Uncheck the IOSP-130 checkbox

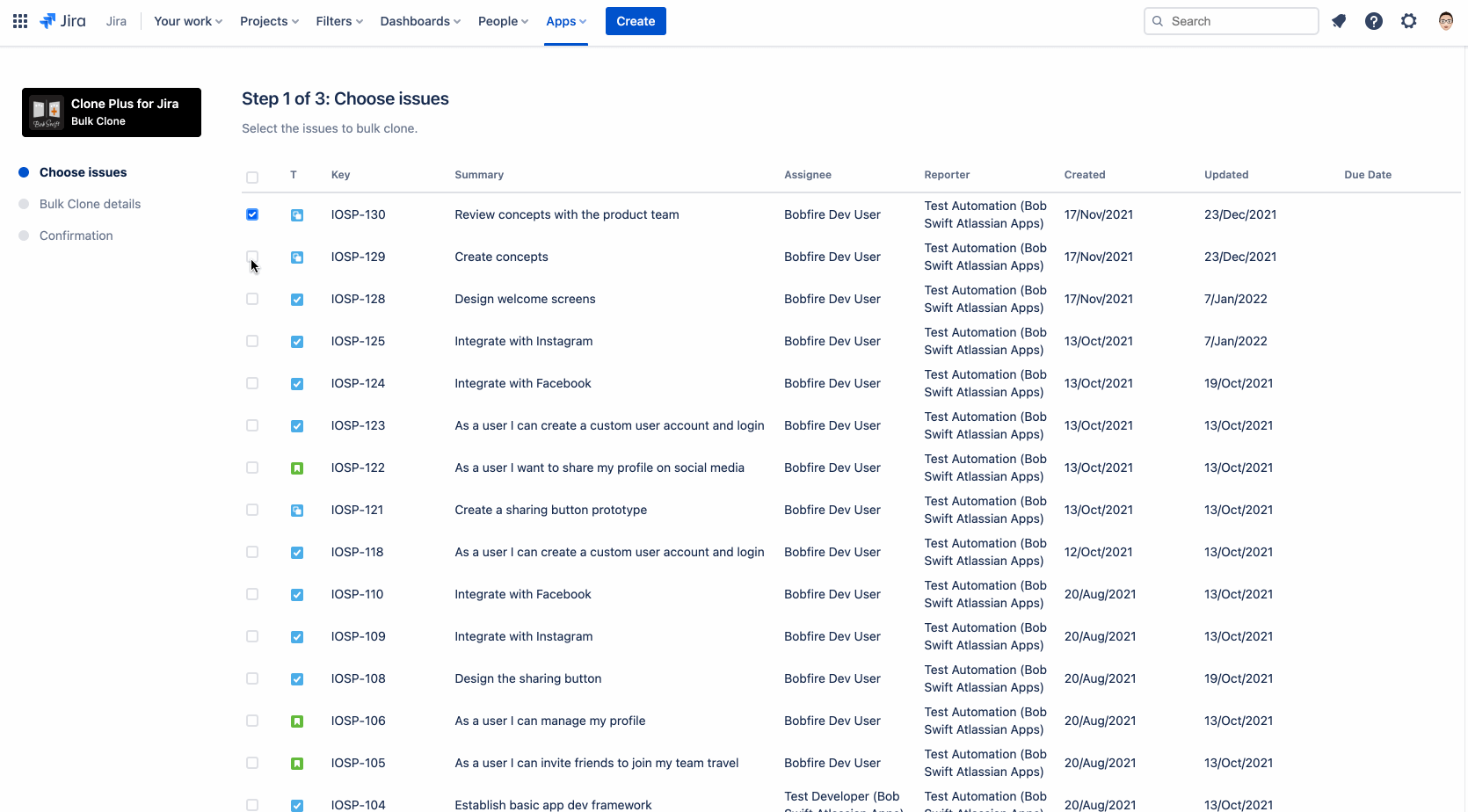[252, 214]
